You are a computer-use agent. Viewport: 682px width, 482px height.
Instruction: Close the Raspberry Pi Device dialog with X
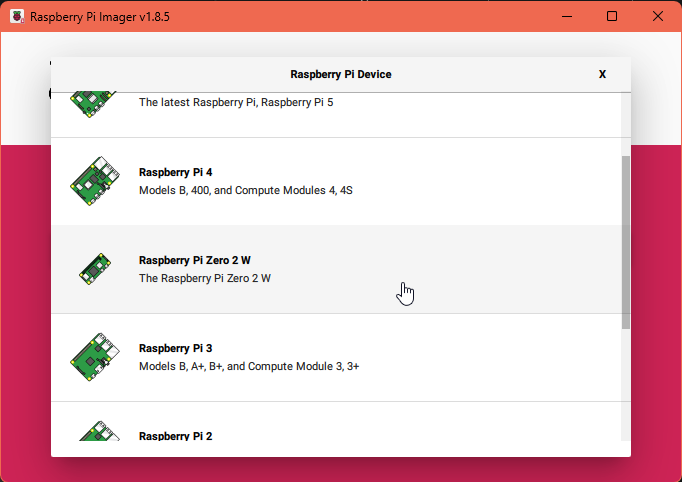tap(602, 74)
